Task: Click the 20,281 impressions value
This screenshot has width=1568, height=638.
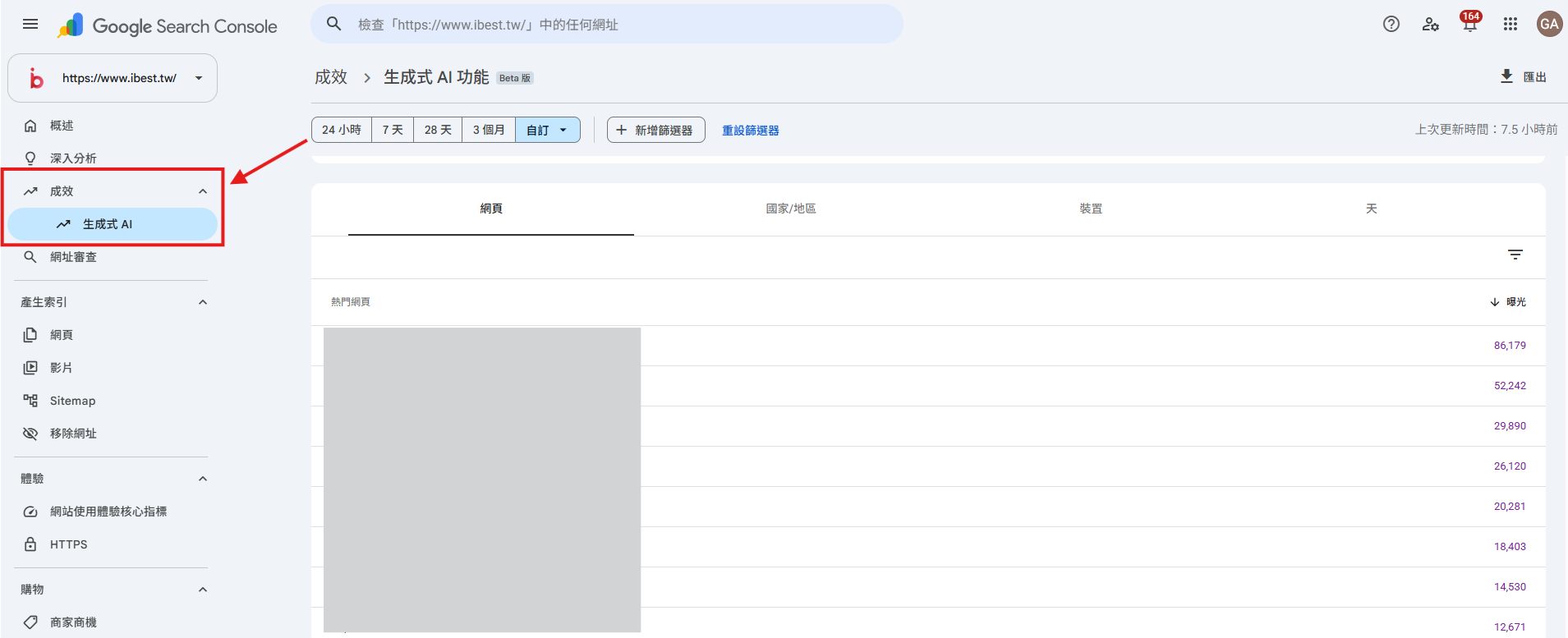Action: [x=1510, y=507]
